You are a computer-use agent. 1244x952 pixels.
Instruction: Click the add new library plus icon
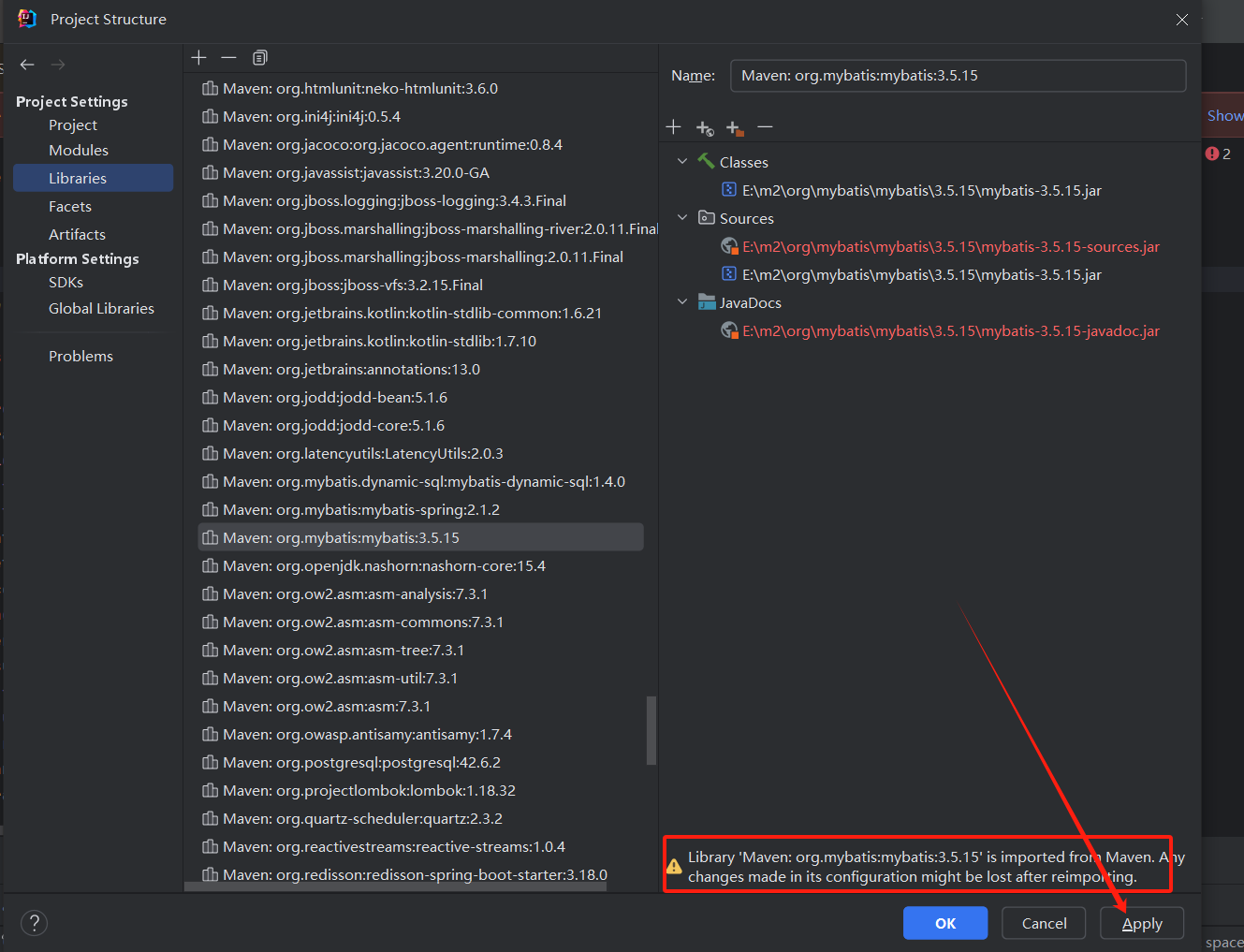[198, 58]
